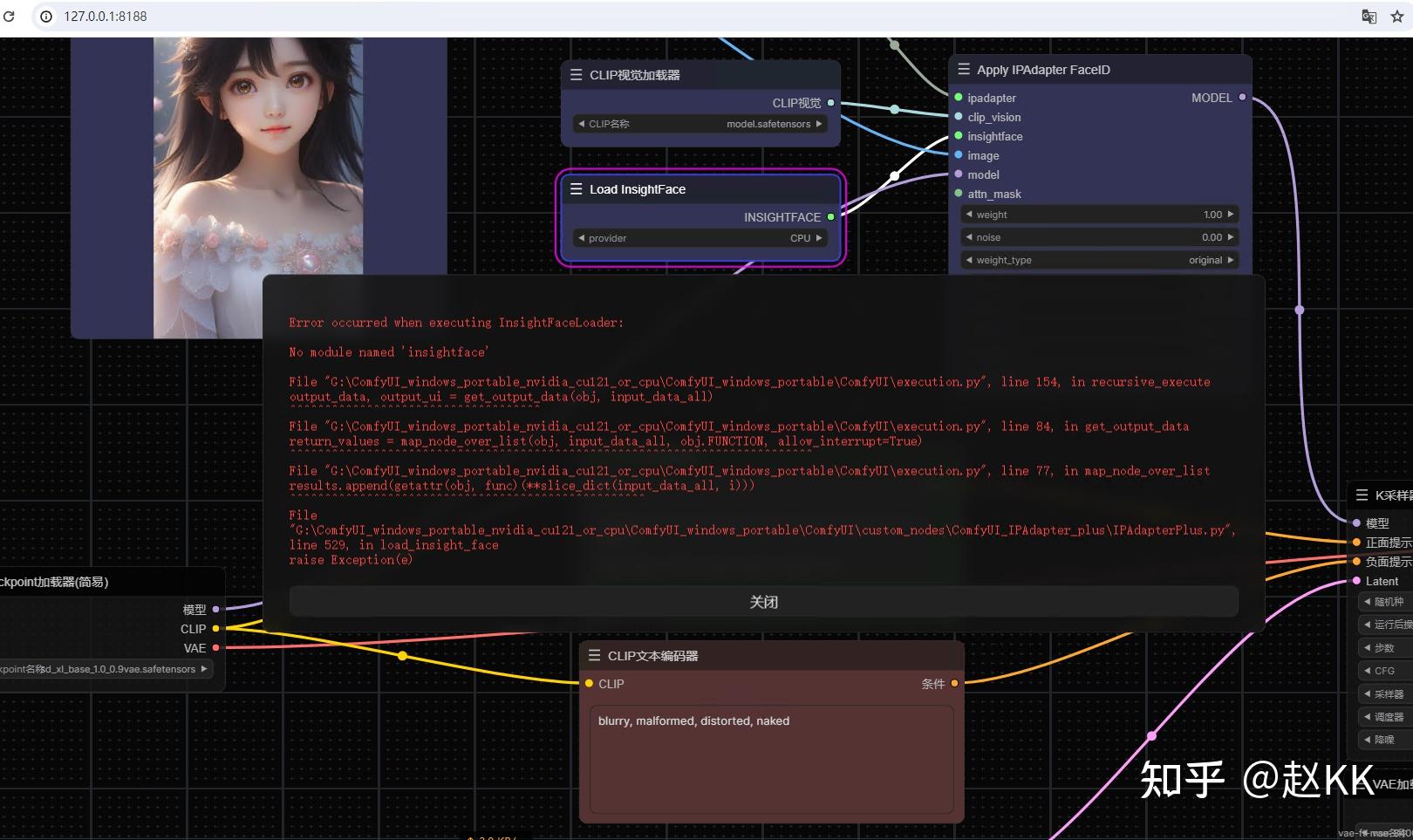Image resolution: width=1413 pixels, height=840 pixels.
Task: Click the negative prompt text area saying blurry, malformed
Action: 769,759
